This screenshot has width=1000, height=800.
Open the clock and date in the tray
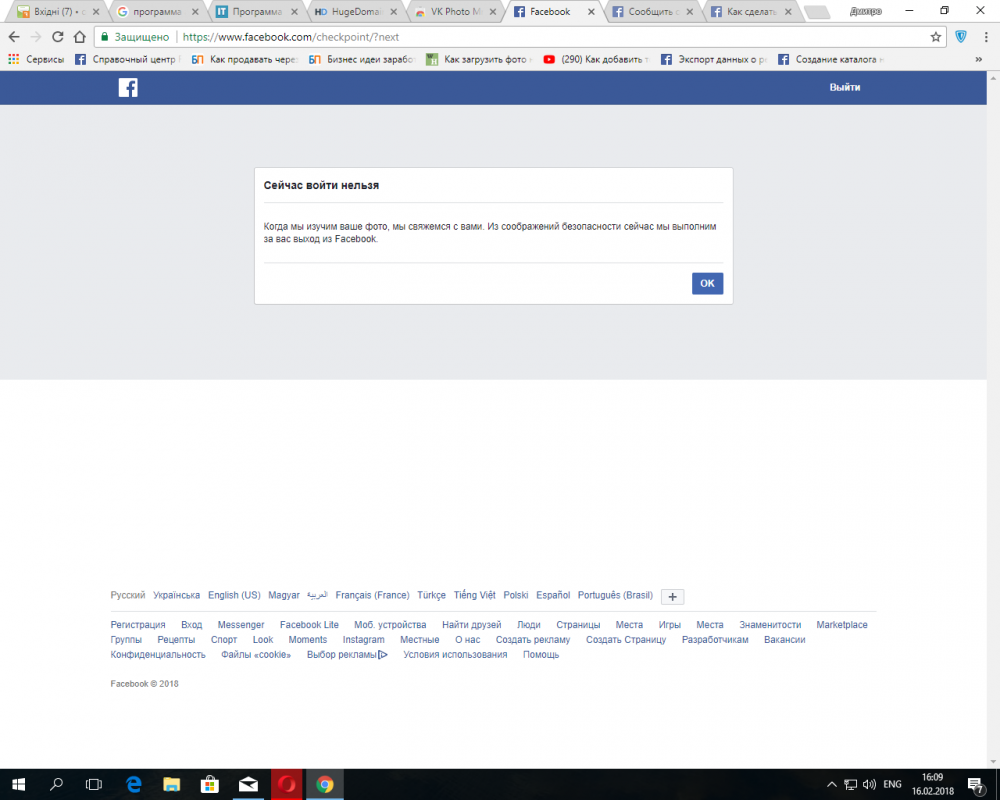point(932,784)
